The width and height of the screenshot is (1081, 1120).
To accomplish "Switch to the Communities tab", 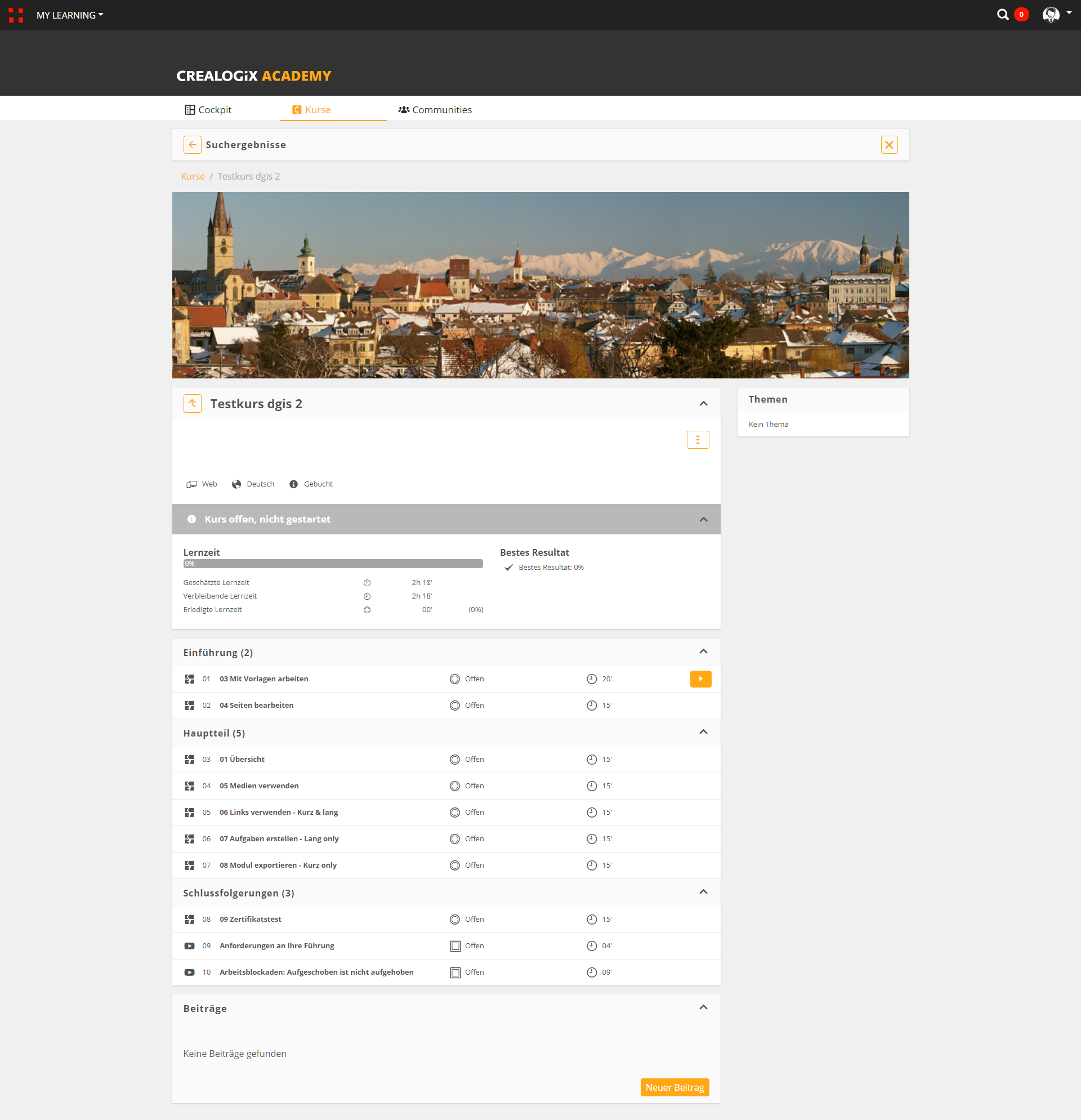I will point(435,110).
